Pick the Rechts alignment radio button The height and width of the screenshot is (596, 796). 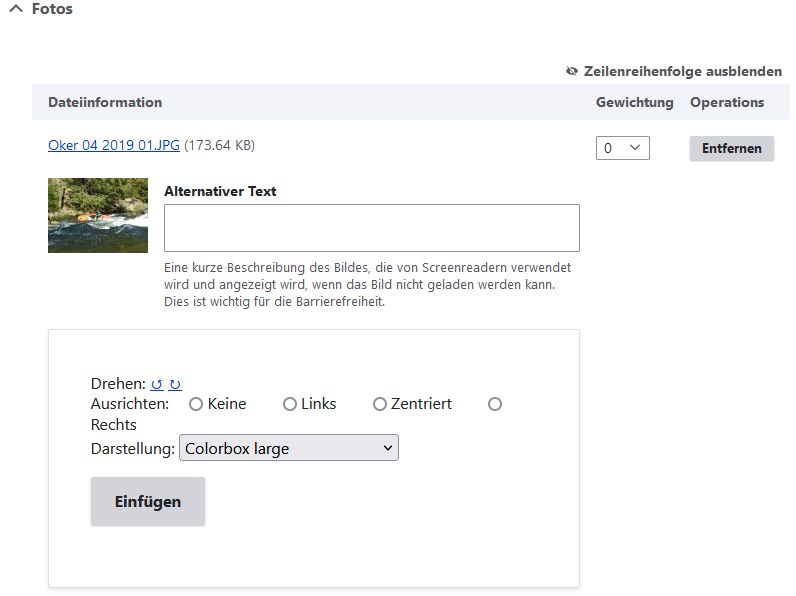click(494, 404)
